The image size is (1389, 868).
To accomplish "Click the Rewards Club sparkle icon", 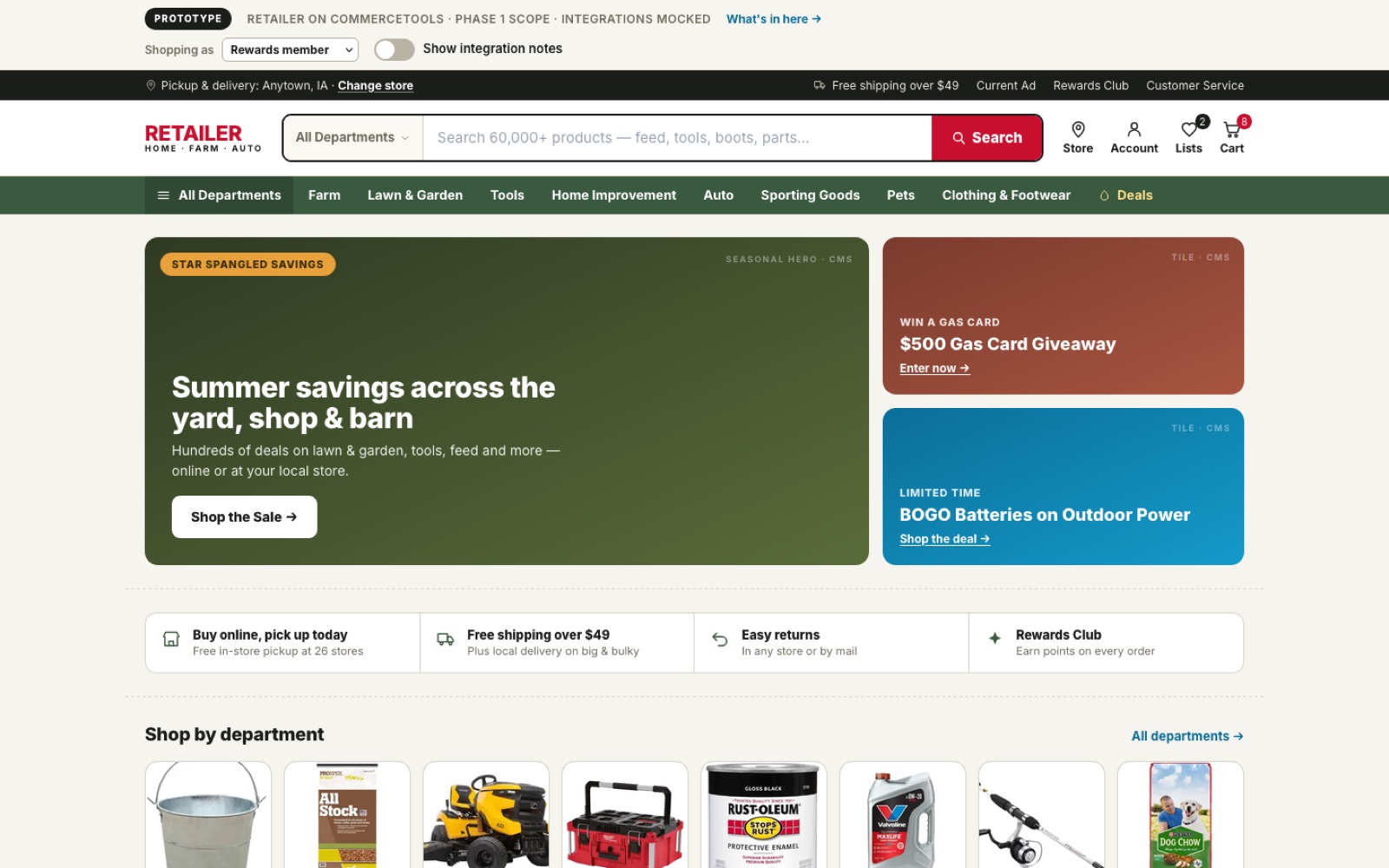I will (x=995, y=638).
